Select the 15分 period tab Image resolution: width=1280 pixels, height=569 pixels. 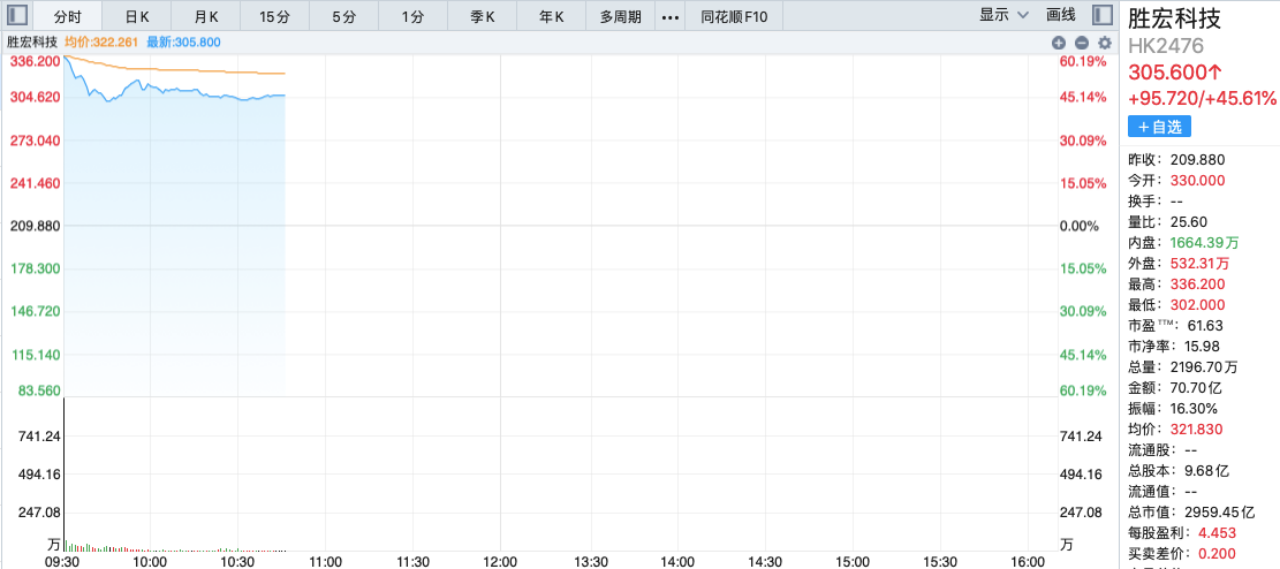coord(274,16)
